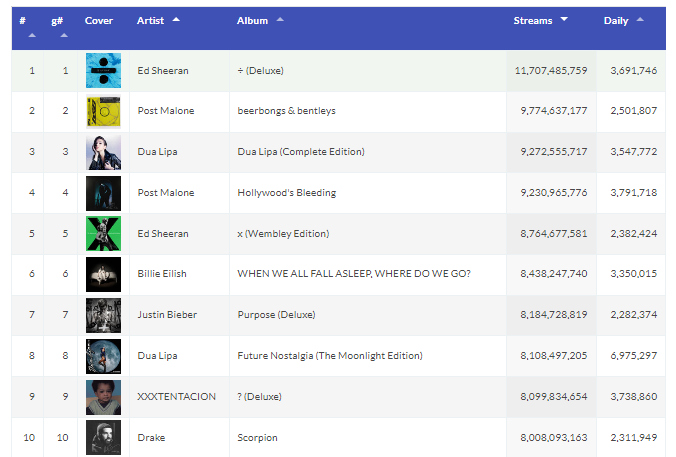Image resolution: width=676 pixels, height=457 pixels.
Task: Select artist Drake
Action: click(x=151, y=438)
